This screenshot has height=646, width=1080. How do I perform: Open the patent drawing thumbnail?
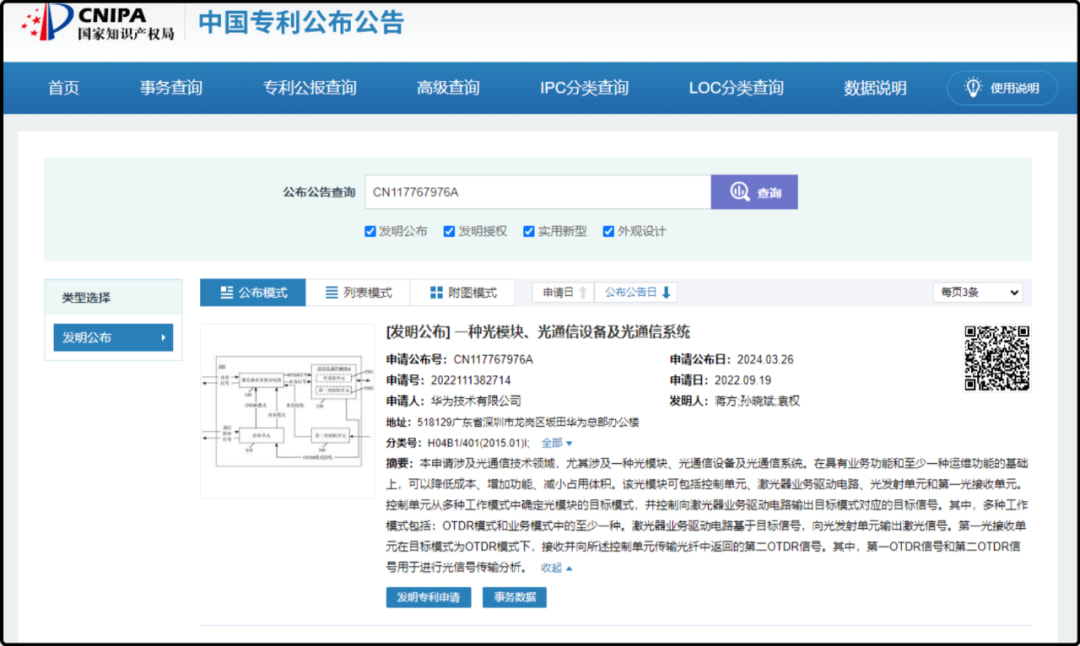click(x=287, y=410)
